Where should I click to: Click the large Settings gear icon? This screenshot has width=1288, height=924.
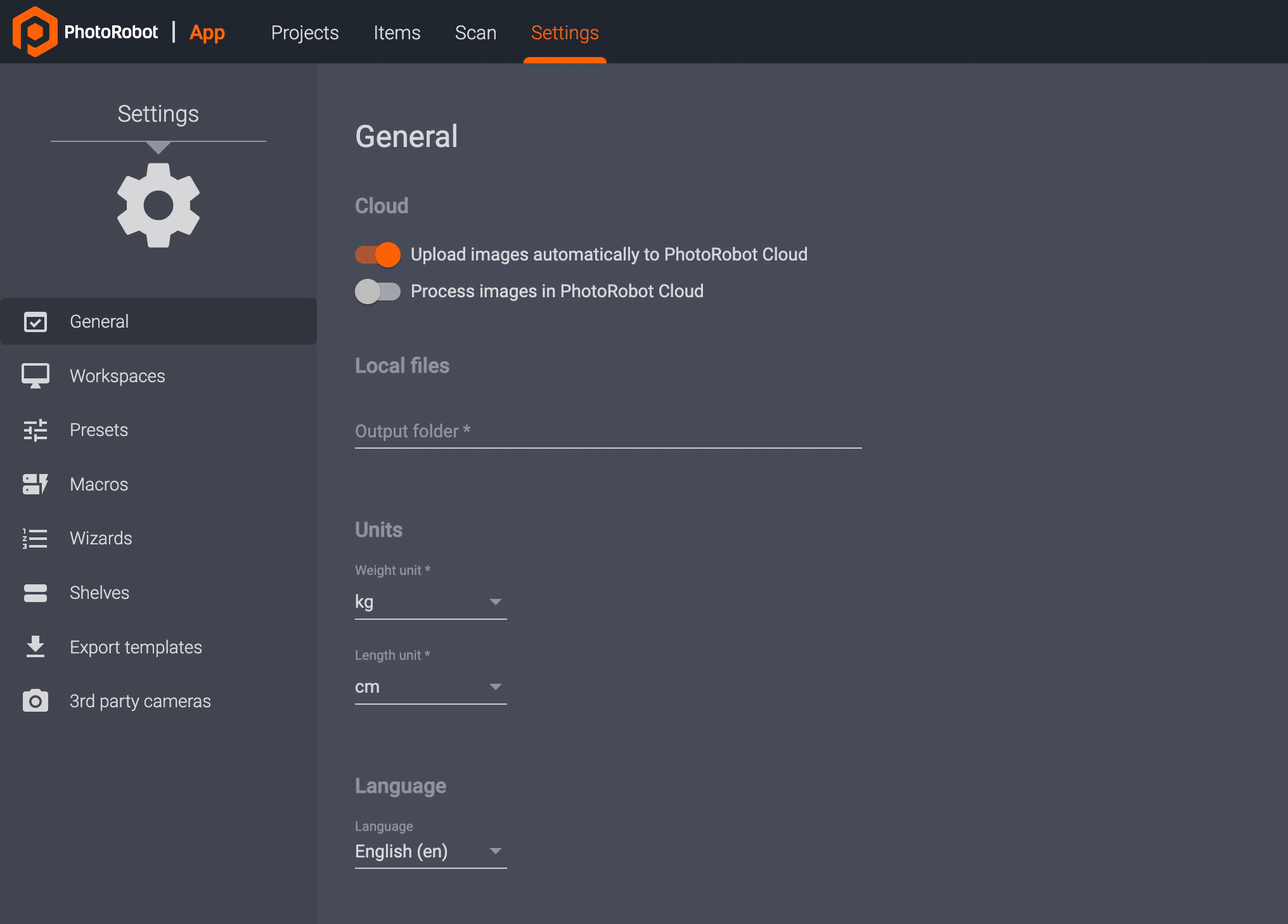click(x=158, y=205)
